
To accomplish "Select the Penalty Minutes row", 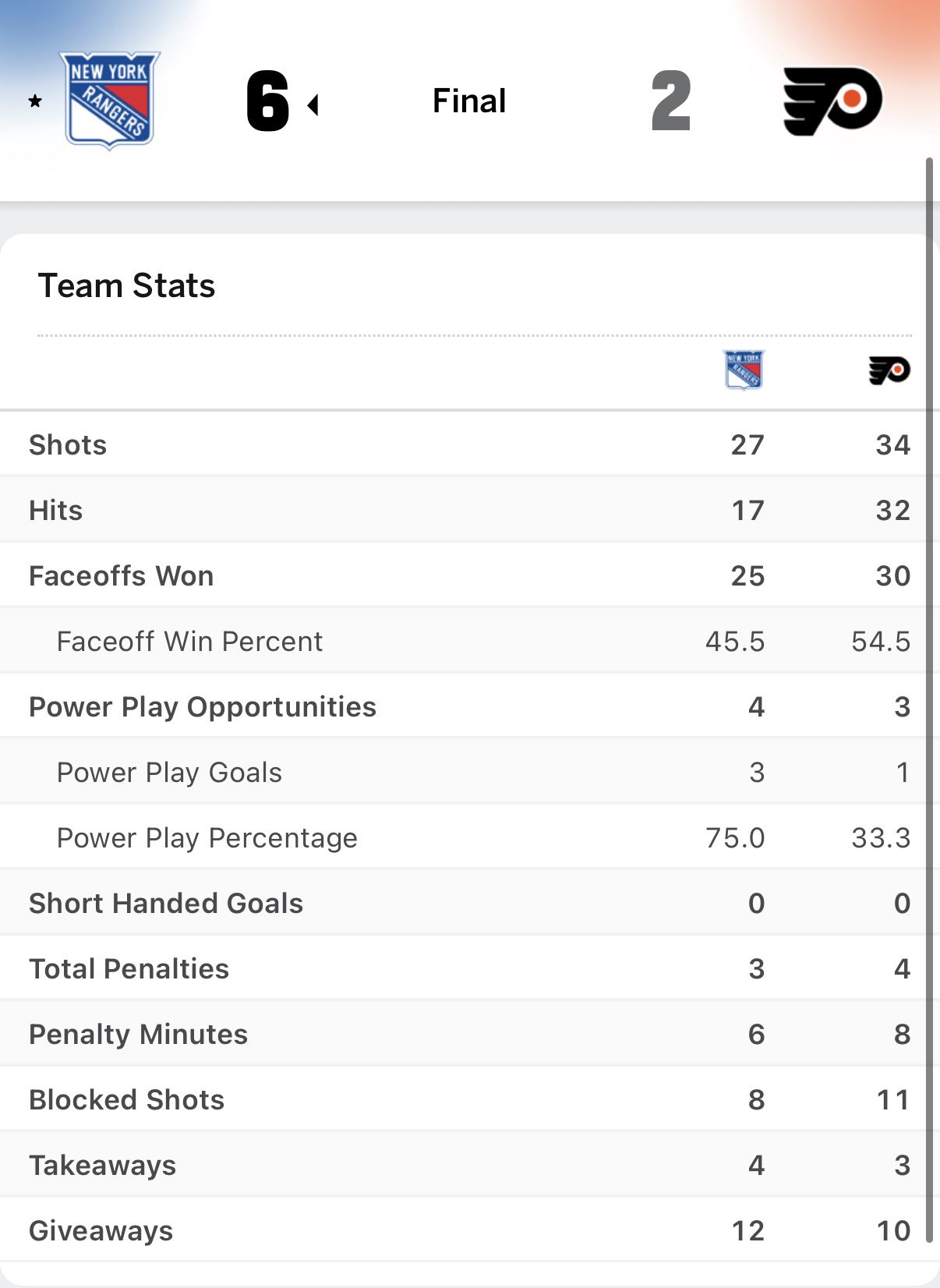I will coord(468,1034).
